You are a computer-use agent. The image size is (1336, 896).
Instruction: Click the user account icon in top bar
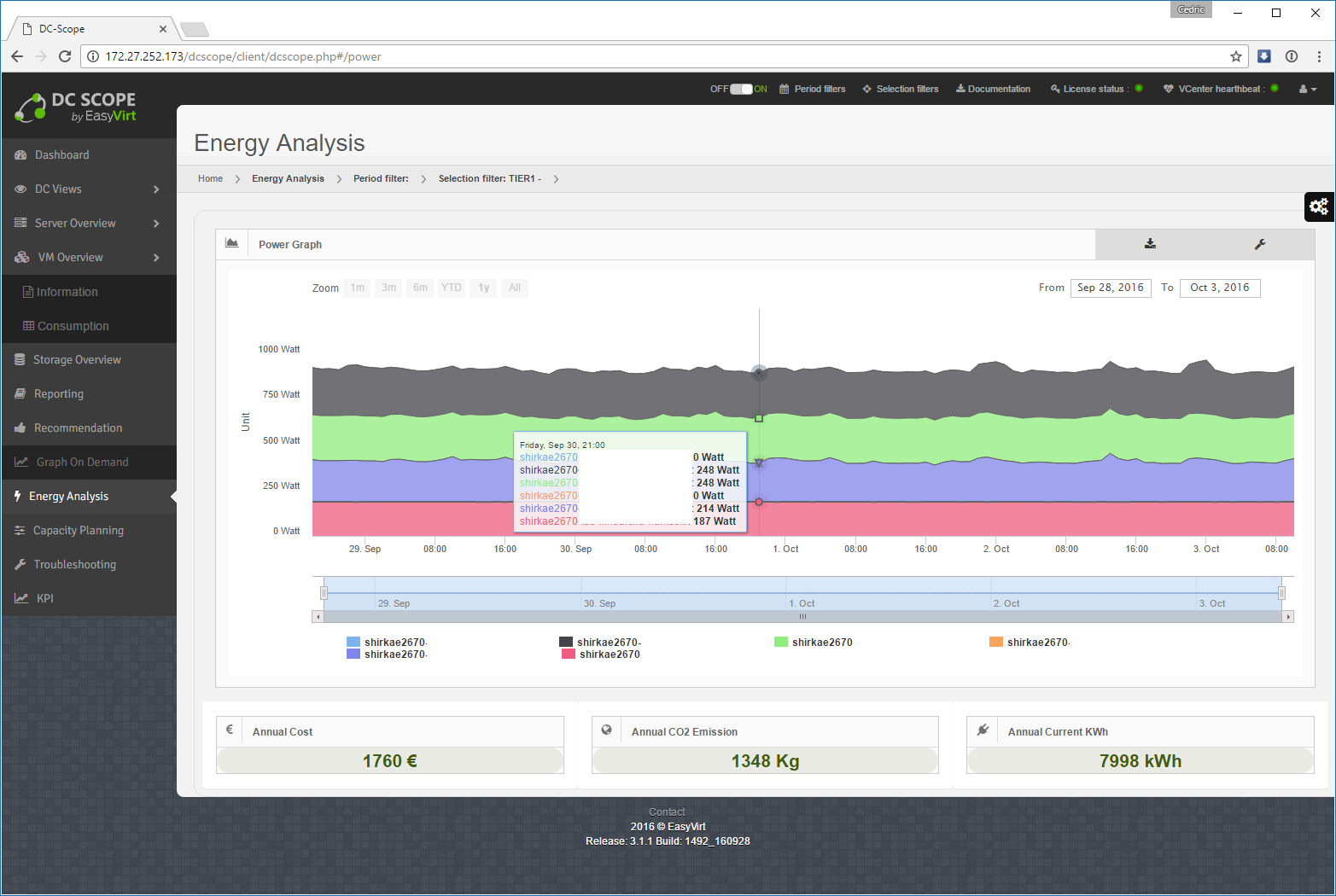click(x=1307, y=89)
